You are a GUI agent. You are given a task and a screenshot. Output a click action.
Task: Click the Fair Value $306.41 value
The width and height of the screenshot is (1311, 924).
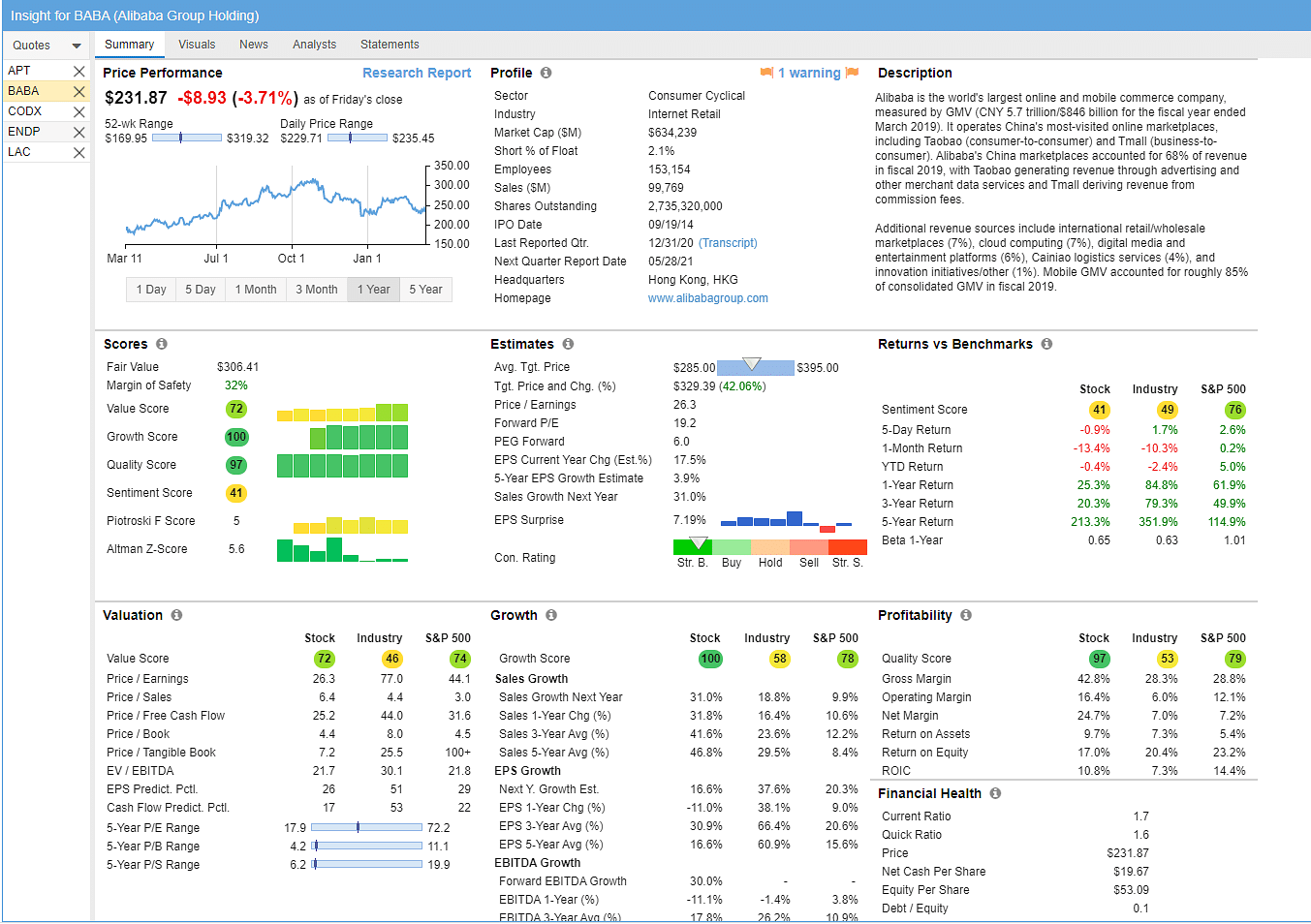(238, 367)
